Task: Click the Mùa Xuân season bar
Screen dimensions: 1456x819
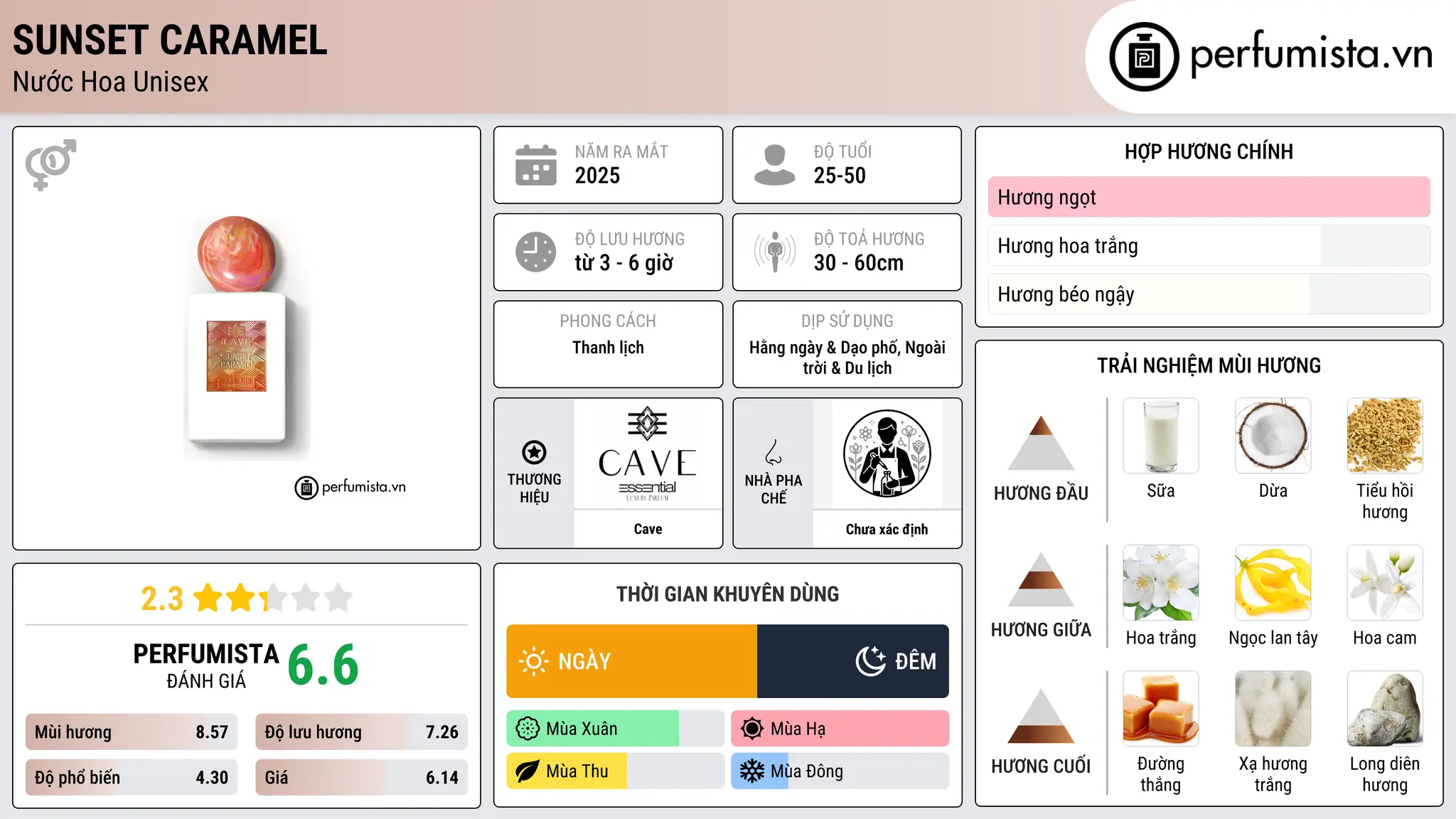Action: pos(615,729)
